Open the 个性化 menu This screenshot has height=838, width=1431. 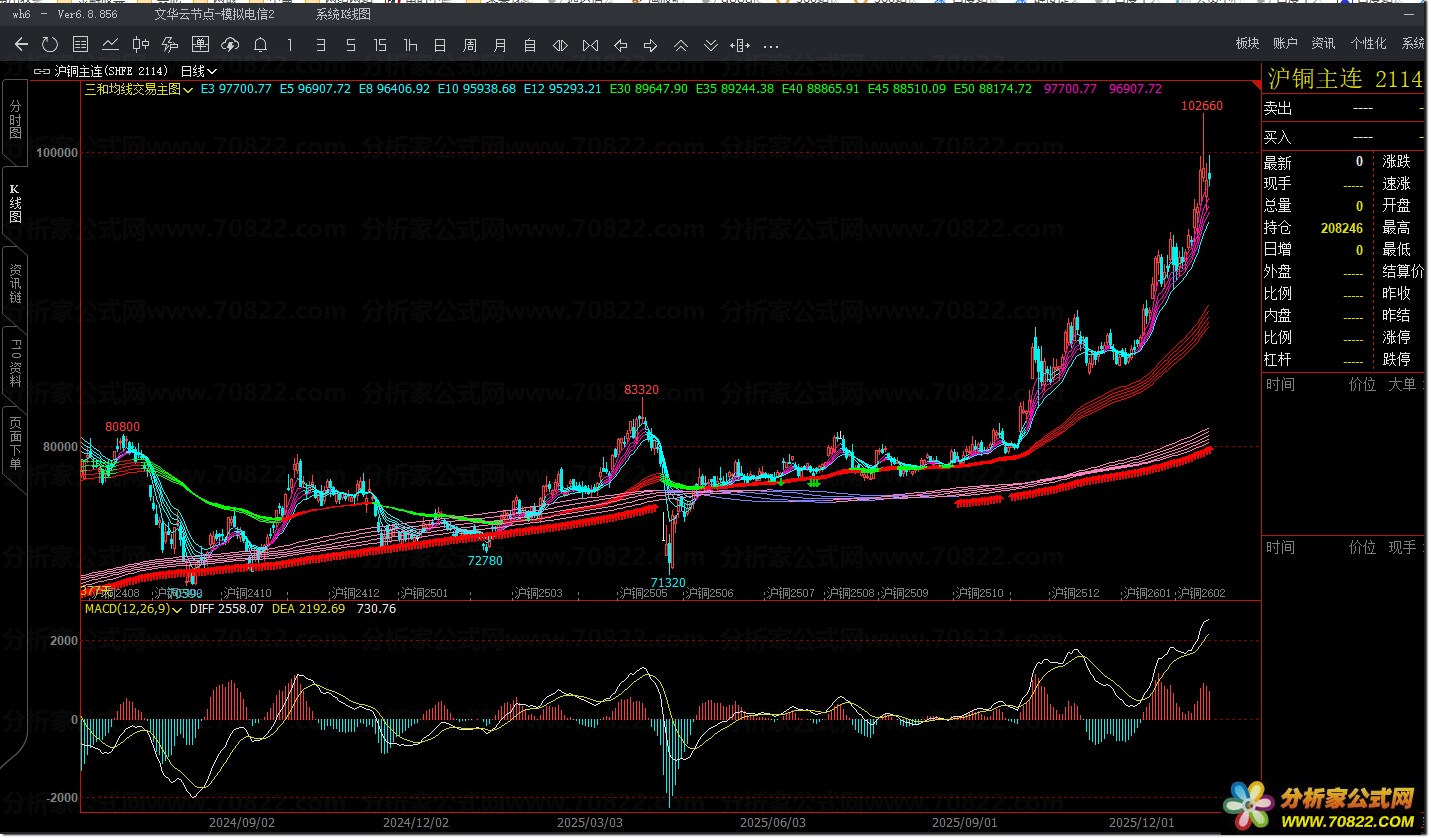tap(1368, 43)
